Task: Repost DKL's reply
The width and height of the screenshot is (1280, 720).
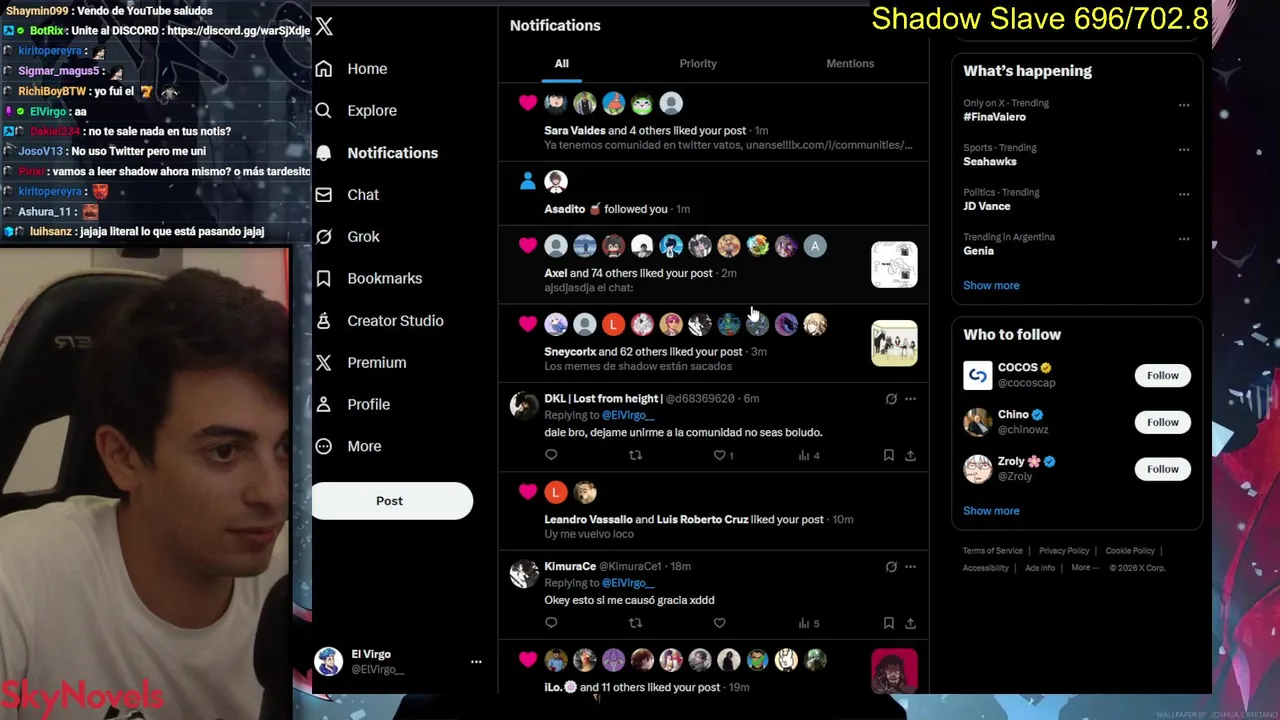Action: click(635, 455)
